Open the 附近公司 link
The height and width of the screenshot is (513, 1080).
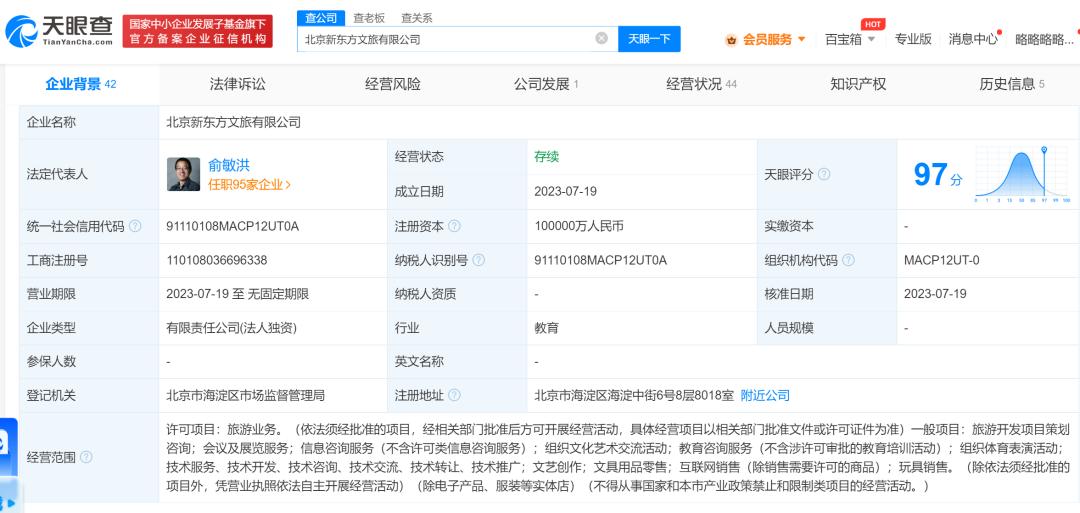point(765,396)
